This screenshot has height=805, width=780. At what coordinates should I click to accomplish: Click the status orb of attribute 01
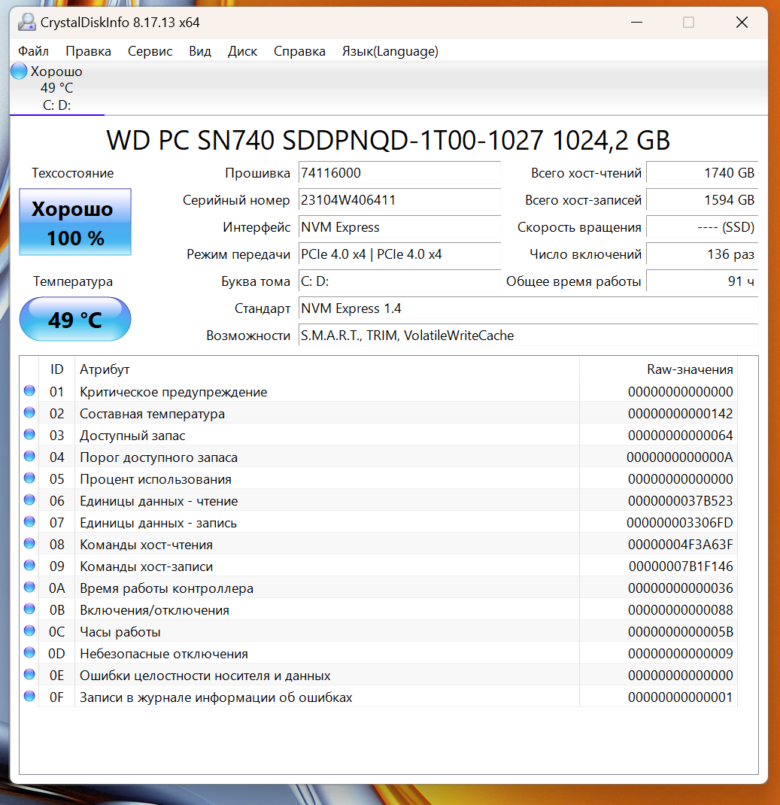point(29,391)
